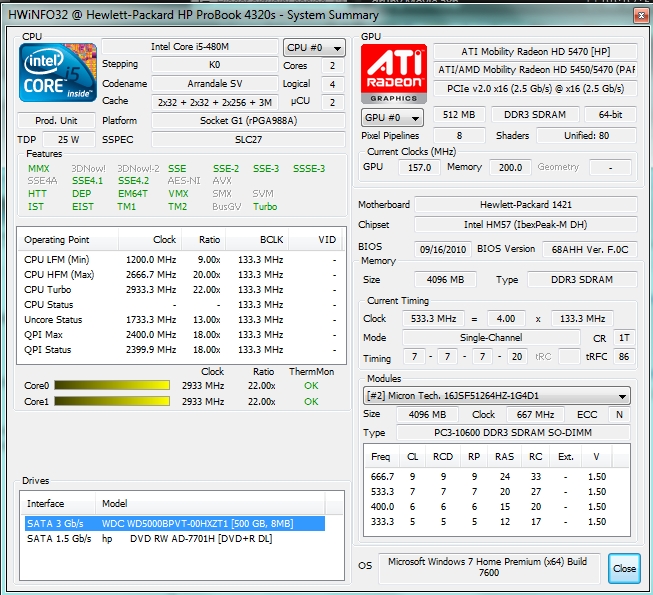This screenshot has width=653, height=595.
Task: Click the 533.3 MHz memory clock field
Action: (434, 319)
